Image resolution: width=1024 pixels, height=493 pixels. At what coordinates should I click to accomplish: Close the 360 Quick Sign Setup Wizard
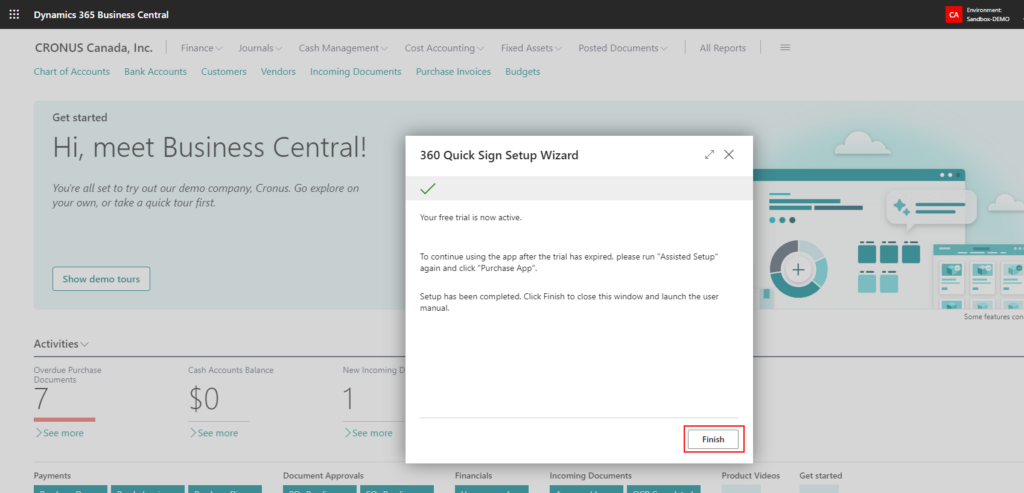pos(729,155)
